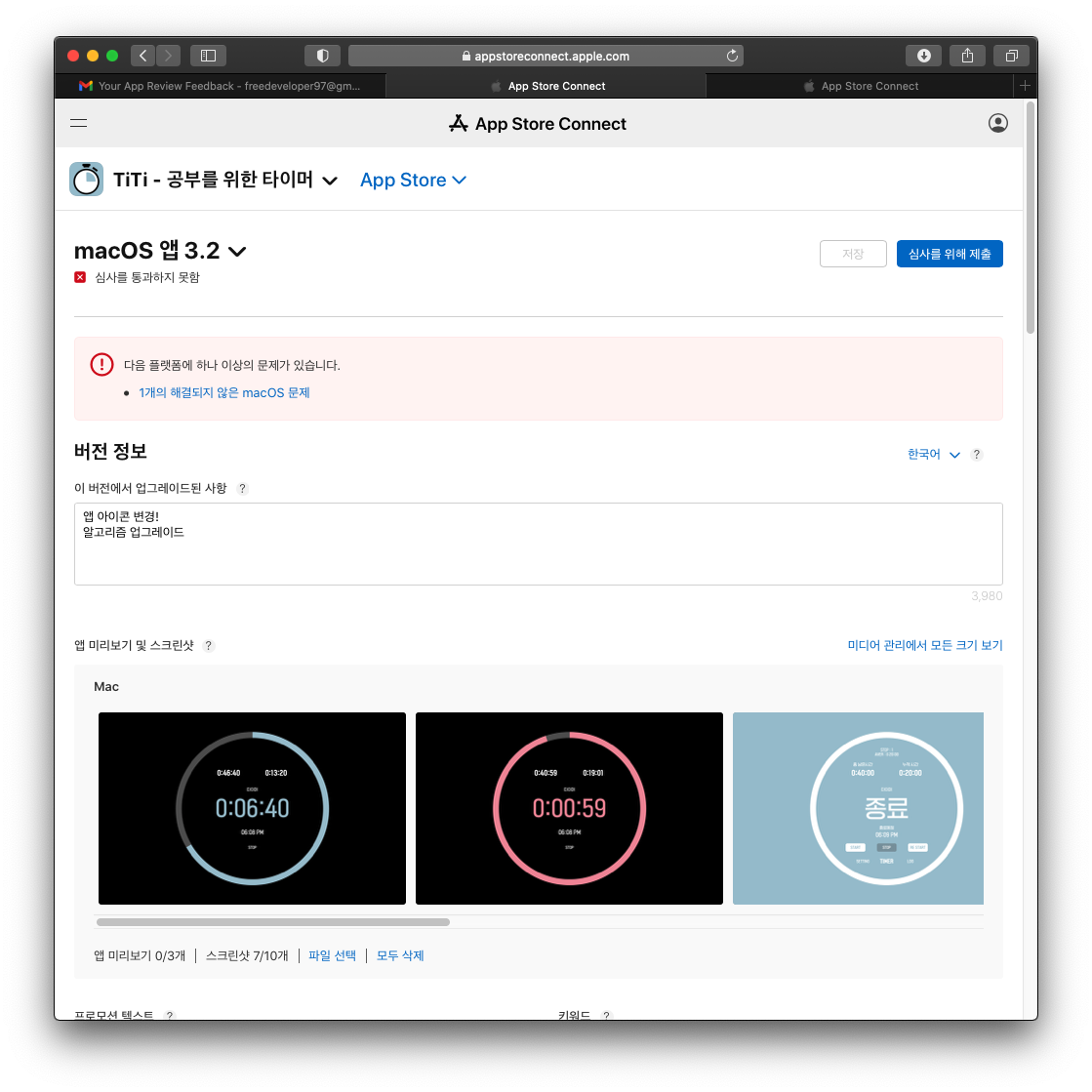Select the 0:06:40 blue timer screenshot
This screenshot has height=1092, width=1092.
[252, 809]
